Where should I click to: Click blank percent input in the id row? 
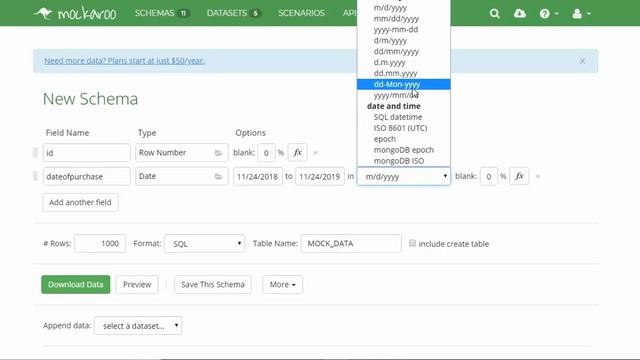pos(266,153)
